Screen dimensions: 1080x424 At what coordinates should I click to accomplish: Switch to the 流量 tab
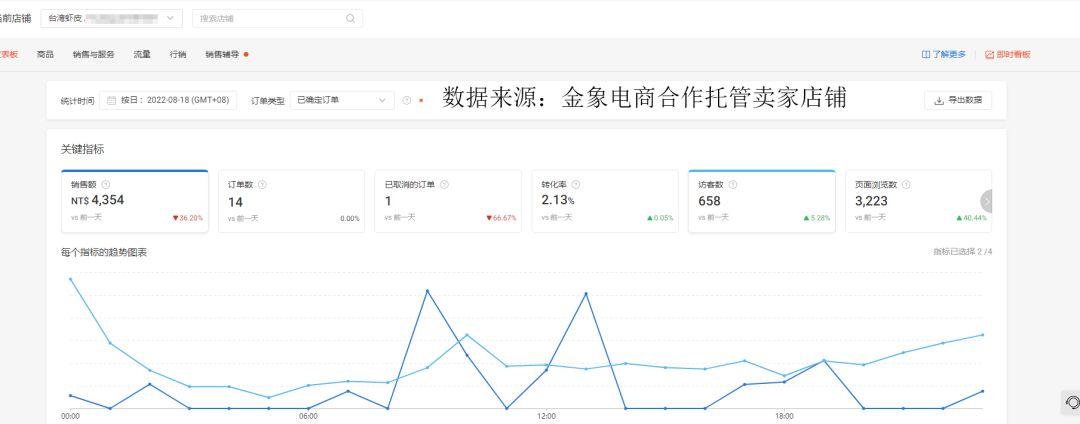tap(142, 54)
